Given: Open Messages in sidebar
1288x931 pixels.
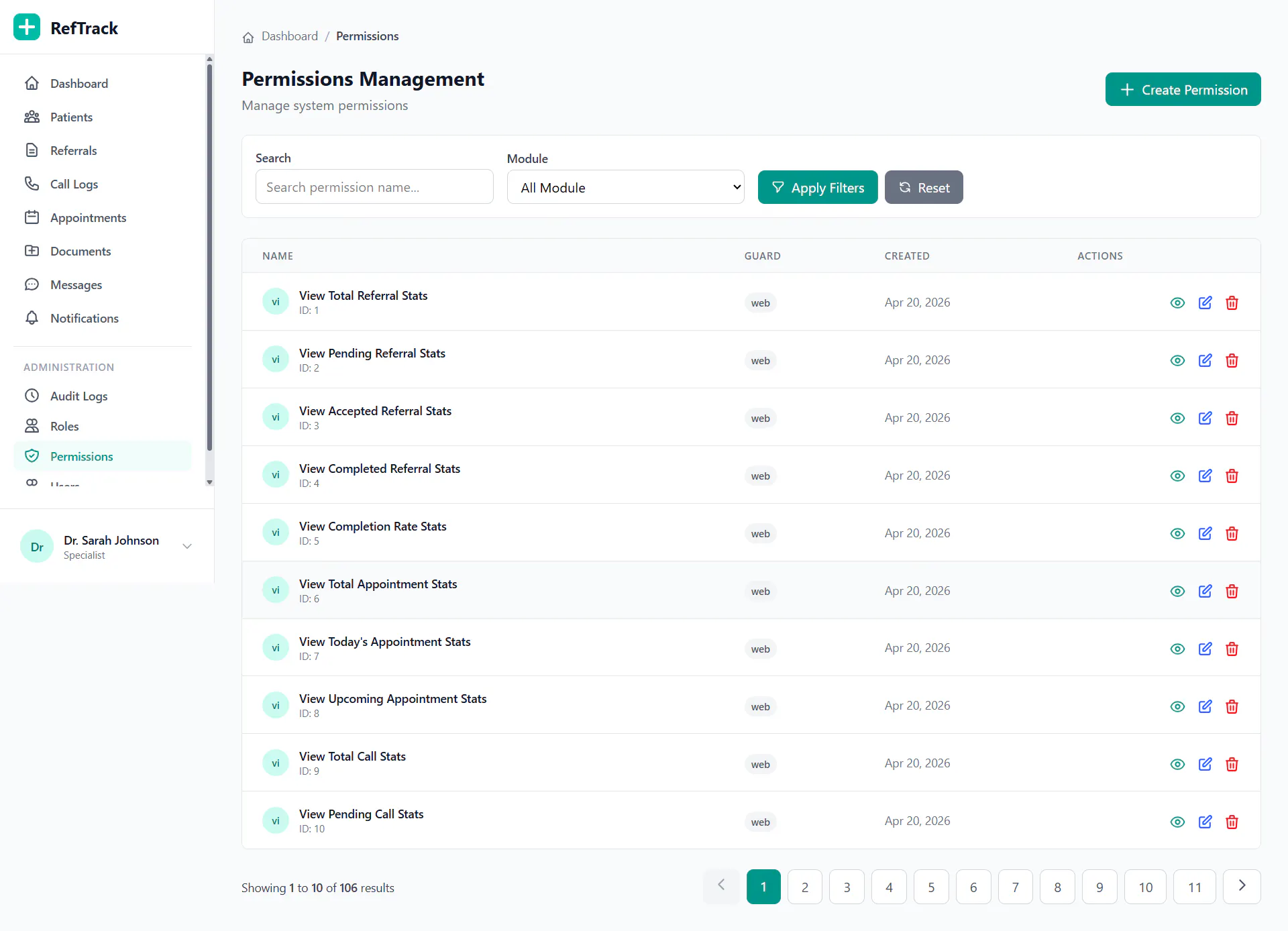Looking at the screenshot, I should pos(103,284).
